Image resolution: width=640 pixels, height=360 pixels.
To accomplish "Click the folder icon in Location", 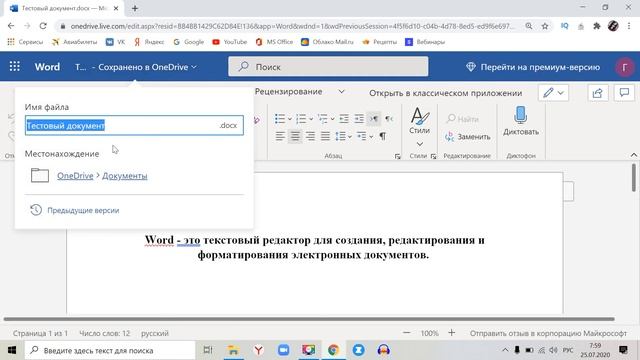I will pyautogui.click(x=40, y=176).
